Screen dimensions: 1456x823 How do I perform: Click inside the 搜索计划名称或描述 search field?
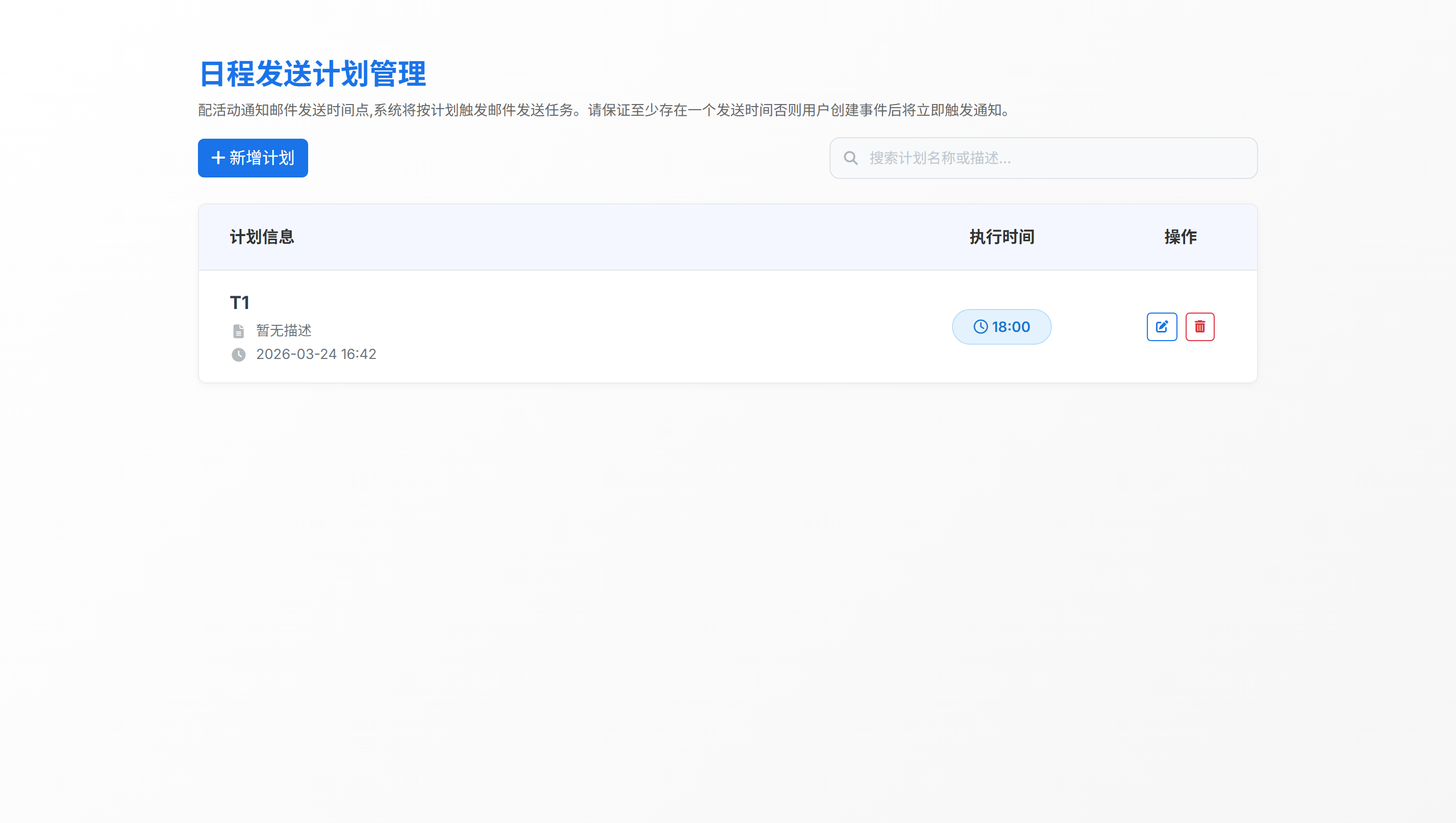click(x=1043, y=158)
